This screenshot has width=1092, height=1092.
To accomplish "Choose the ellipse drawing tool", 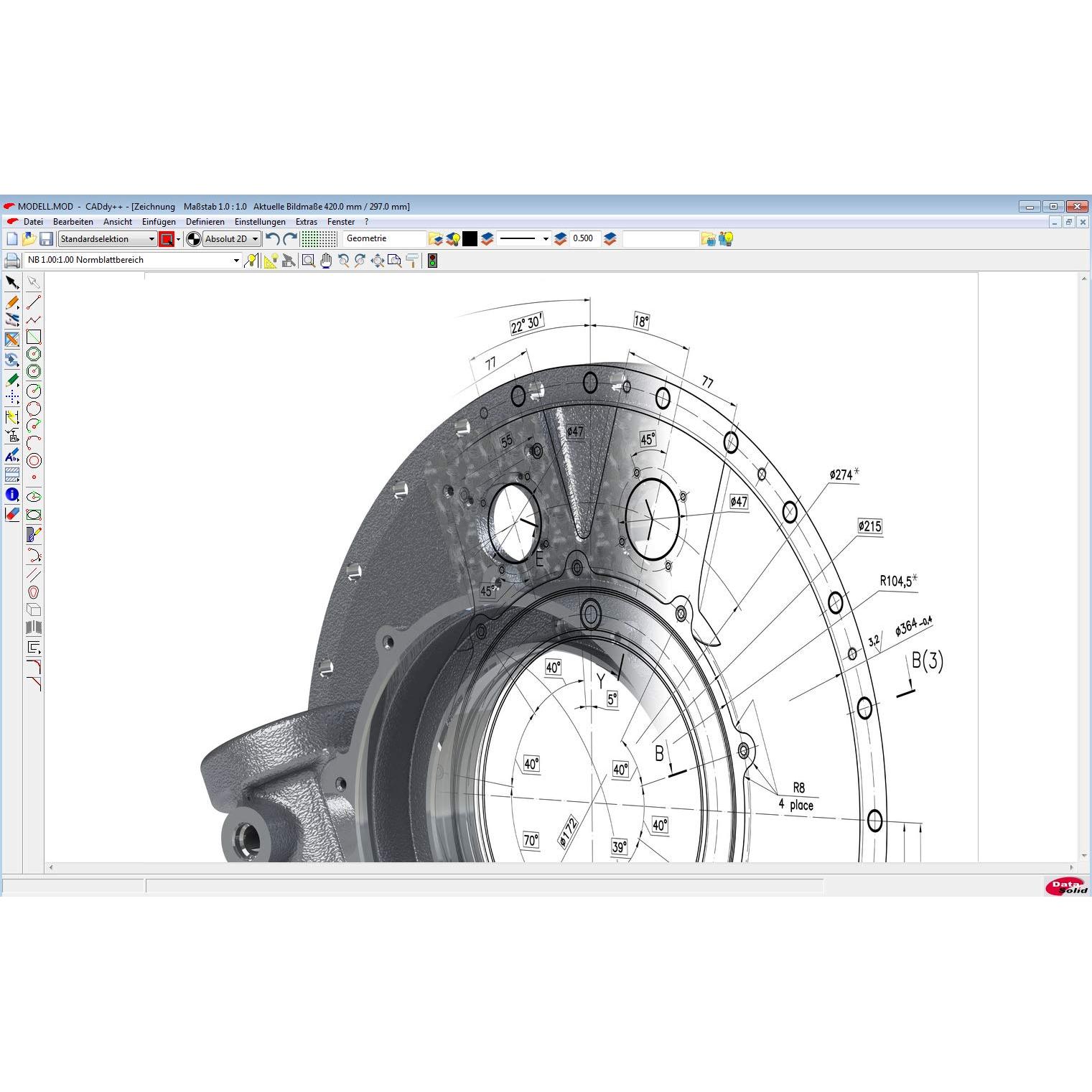I will 34,496.
